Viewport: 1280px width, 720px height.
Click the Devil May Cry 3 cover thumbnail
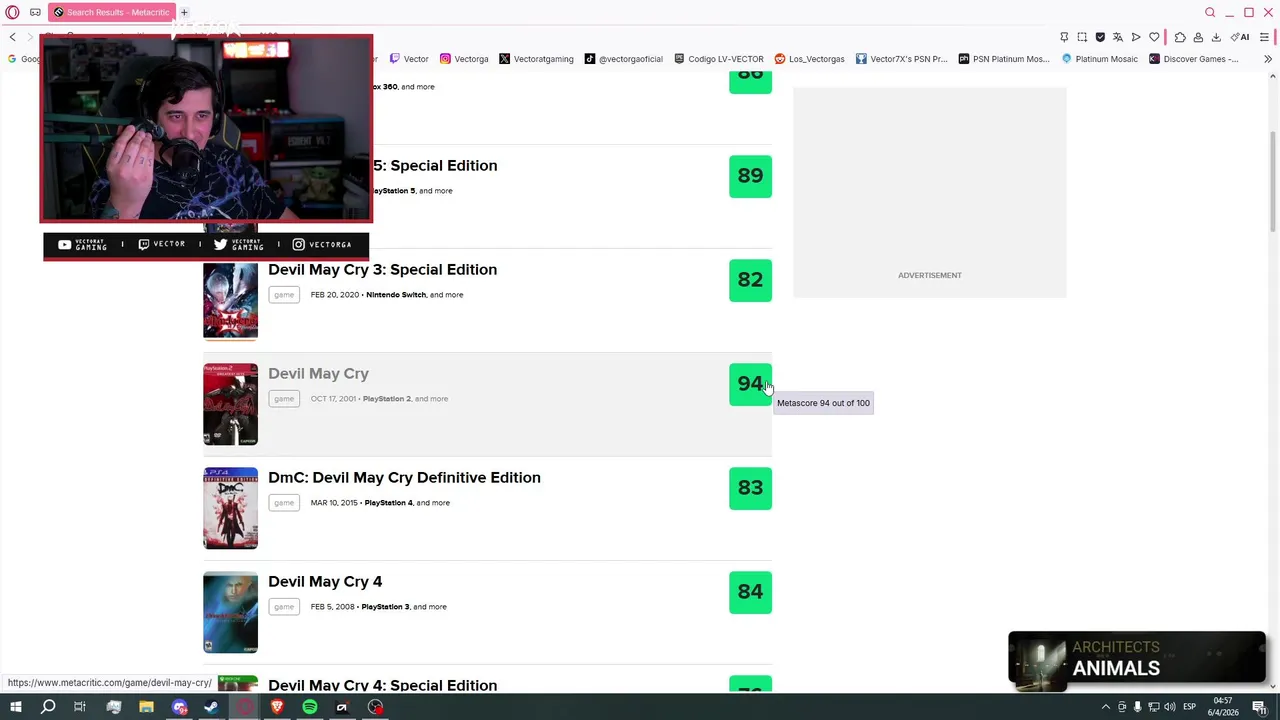click(x=230, y=300)
